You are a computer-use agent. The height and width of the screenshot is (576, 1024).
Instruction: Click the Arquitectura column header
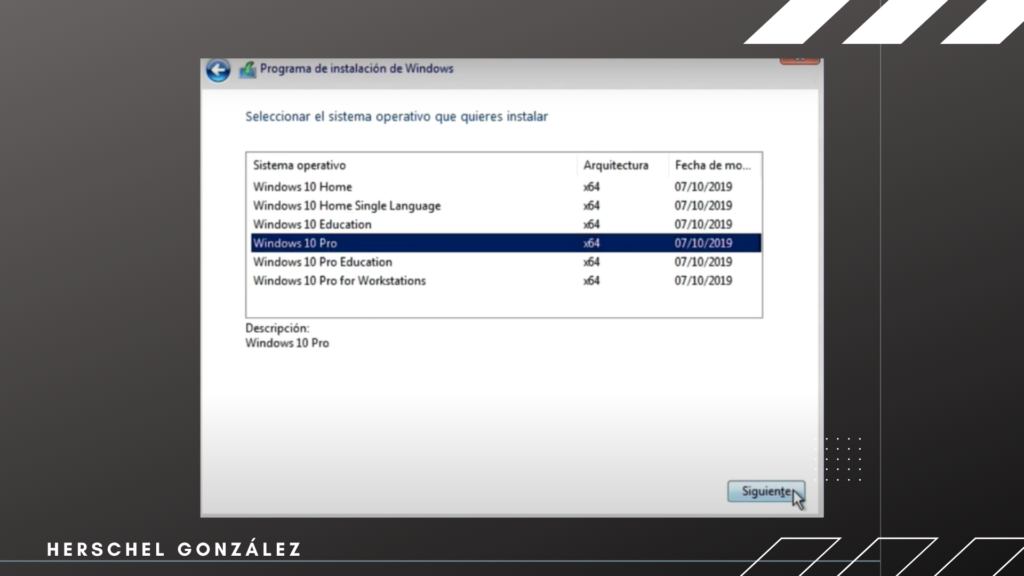[622, 165]
